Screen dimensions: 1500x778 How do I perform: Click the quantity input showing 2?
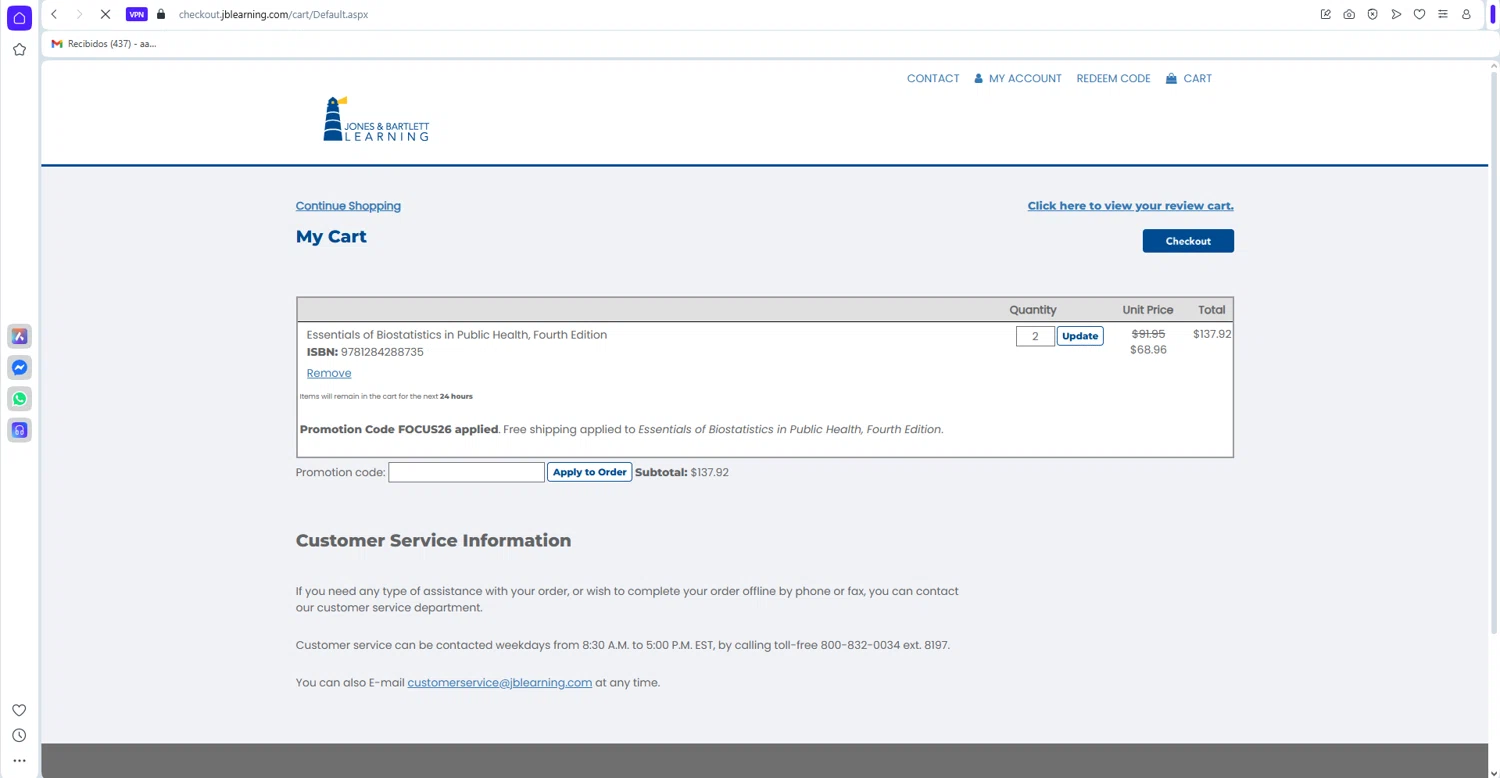pyautogui.click(x=1035, y=336)
